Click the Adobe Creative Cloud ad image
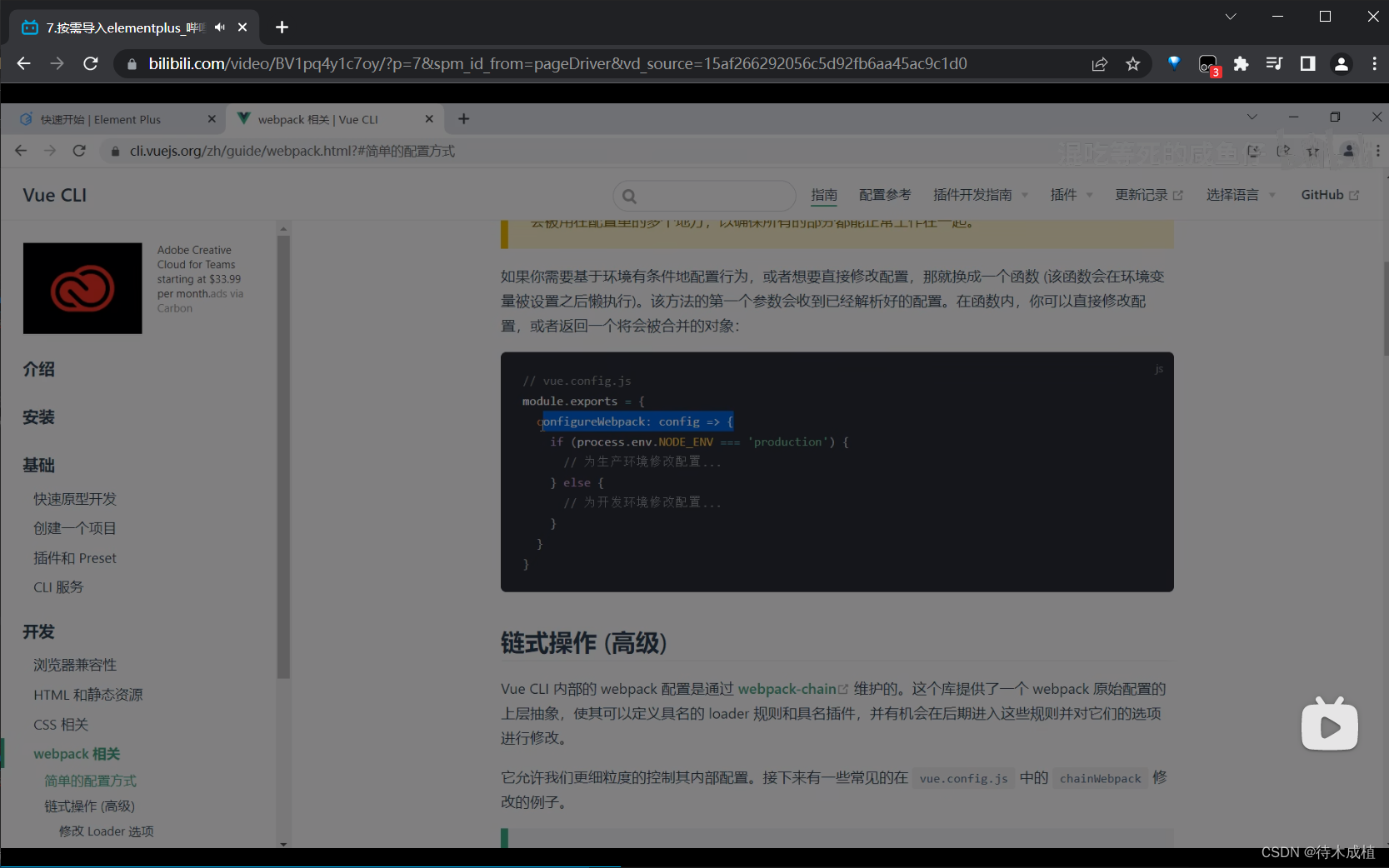 tap(82, 288)
